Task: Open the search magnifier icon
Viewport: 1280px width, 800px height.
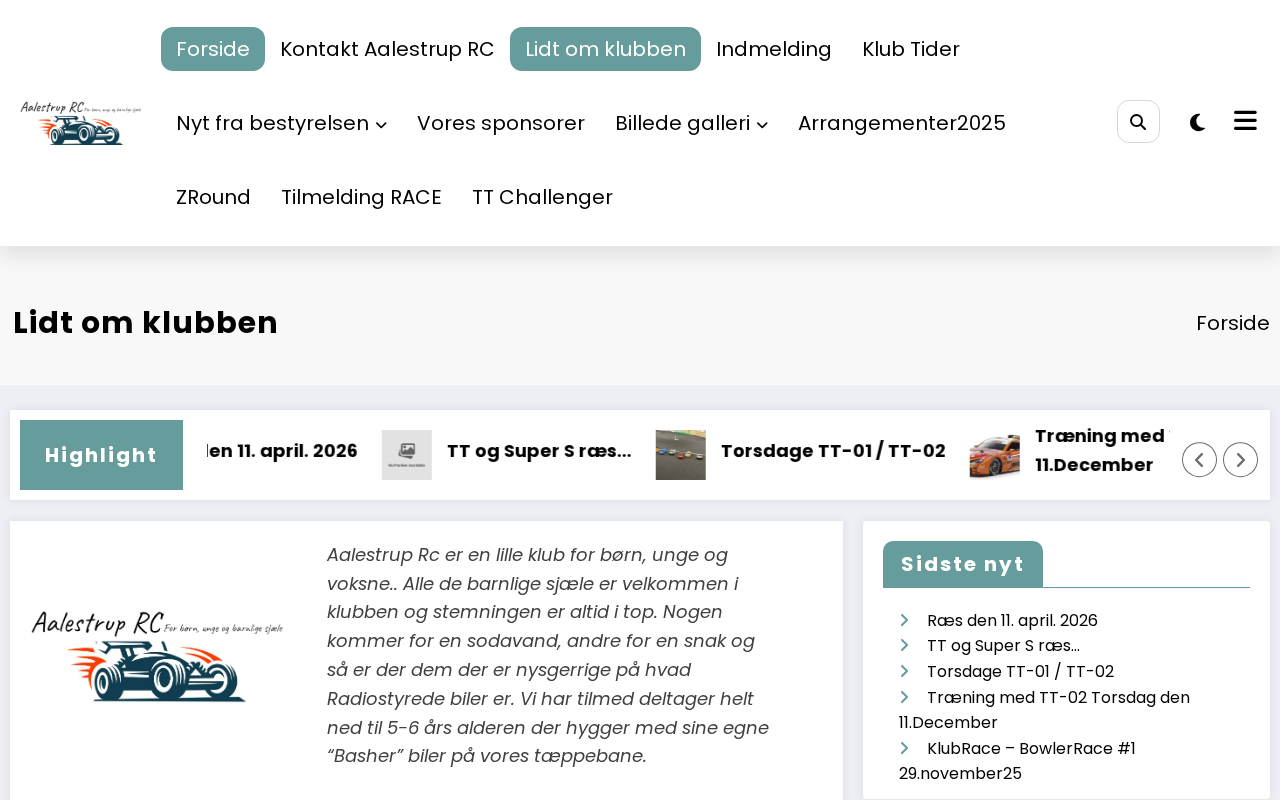Action: pyautogui.click(x=1138, y=122)
